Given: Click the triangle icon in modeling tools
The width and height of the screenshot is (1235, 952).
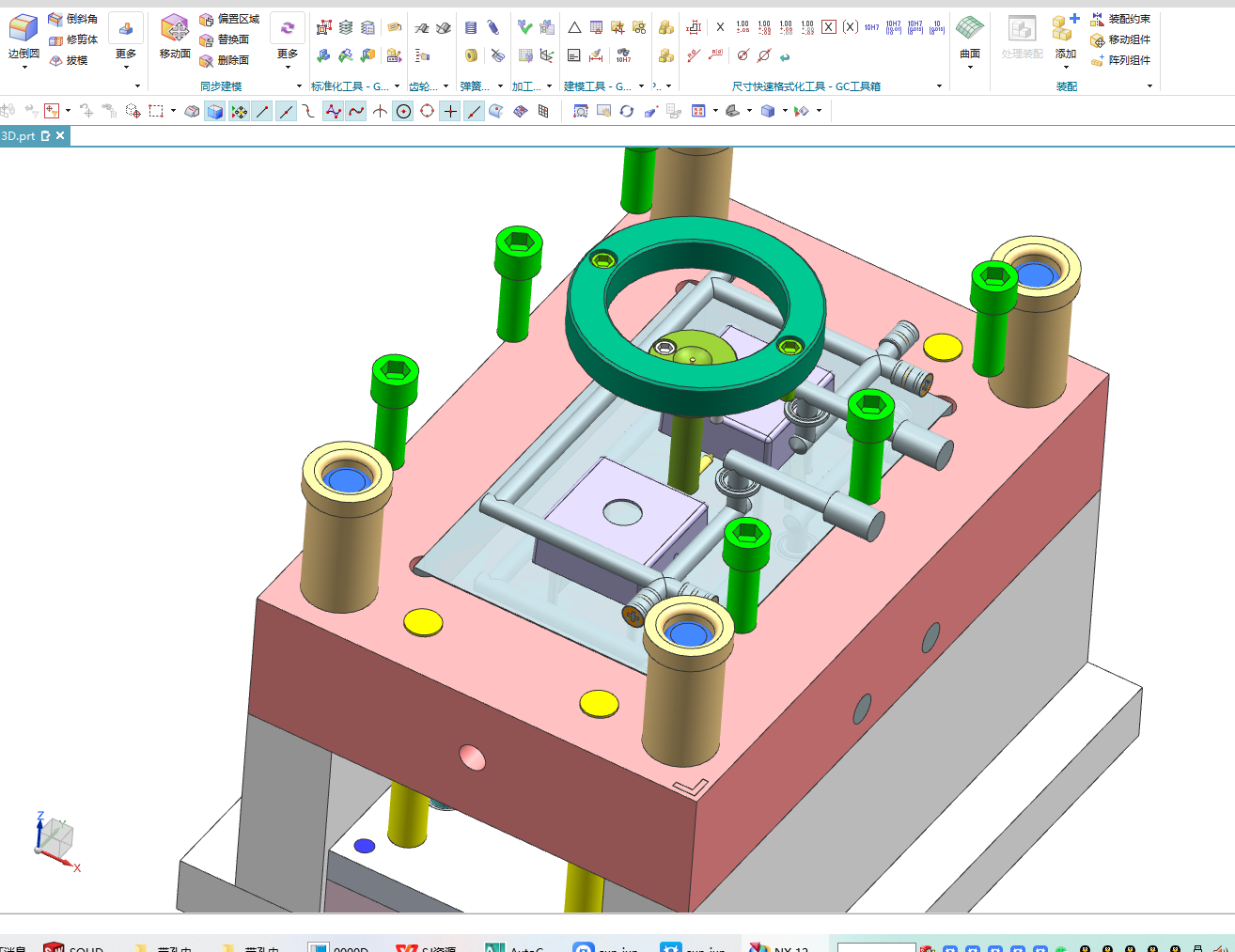Looking at the screenshot, I should click(x=574, y=27).
